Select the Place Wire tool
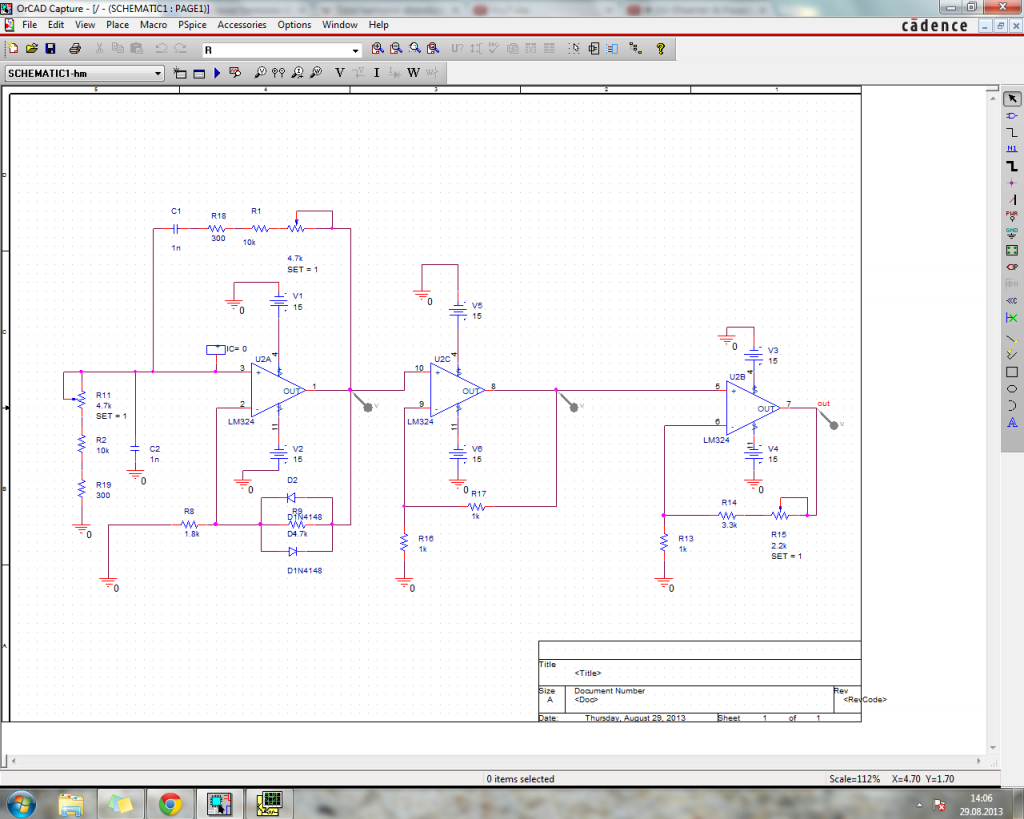Screen dimensions: 1024x819 (x=1012, y=132)
